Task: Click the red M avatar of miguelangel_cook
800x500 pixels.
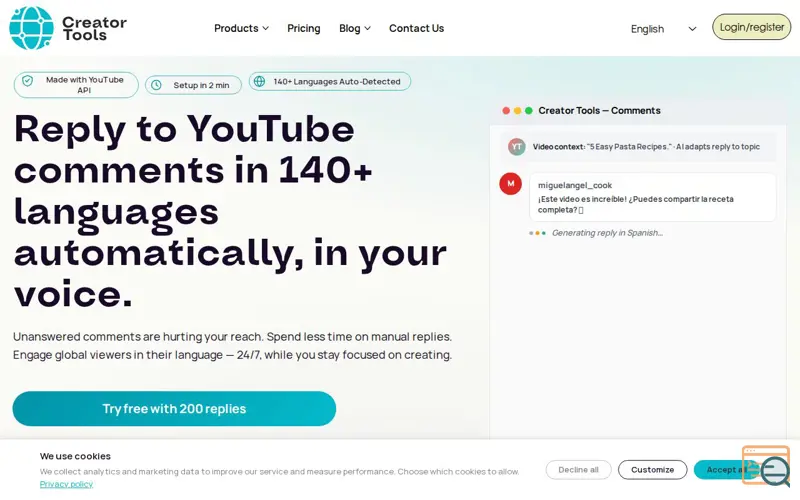Action: tap(510, 184)
